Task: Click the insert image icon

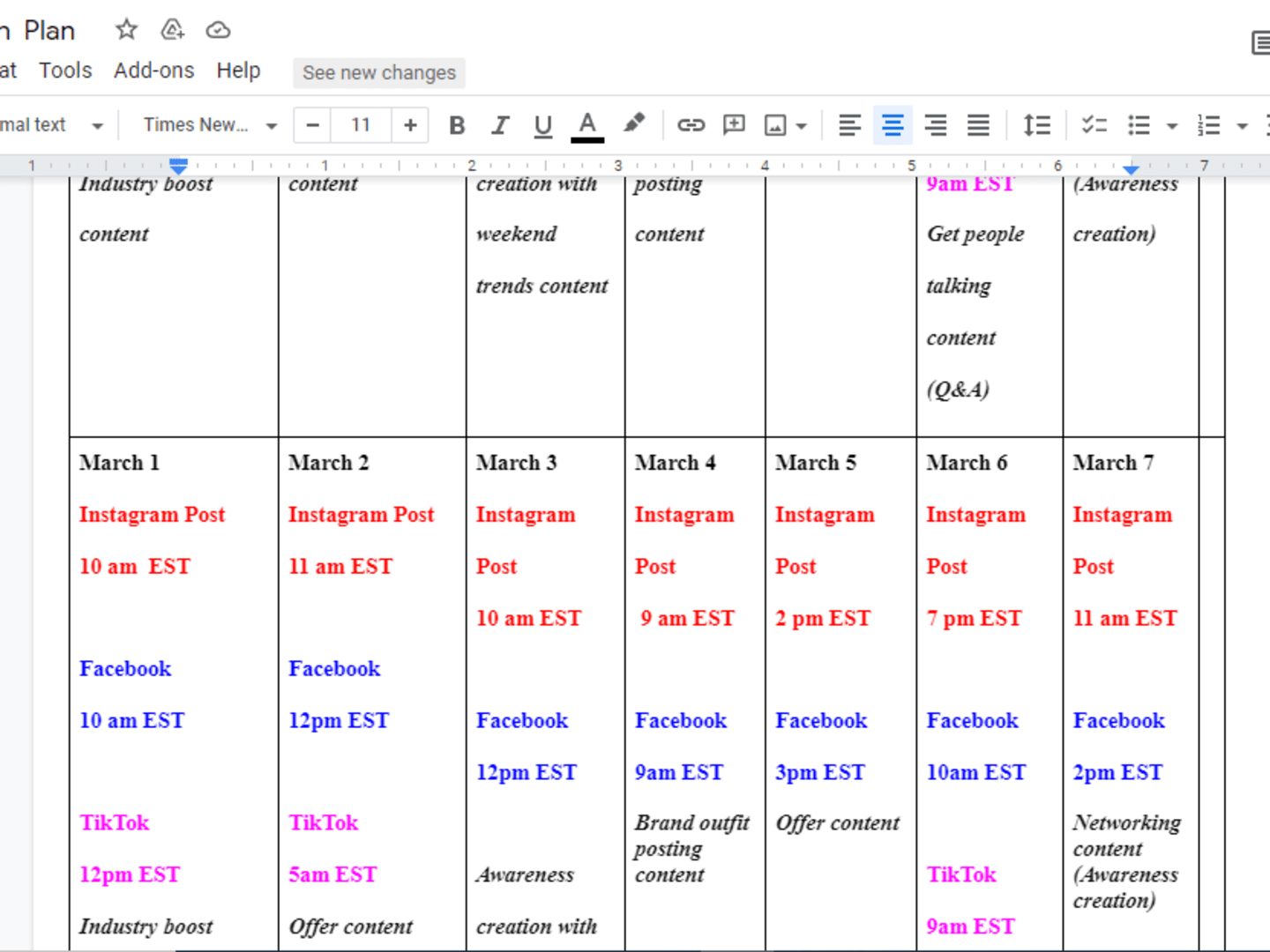Action: pyautogui.click(x=775, y=125)
